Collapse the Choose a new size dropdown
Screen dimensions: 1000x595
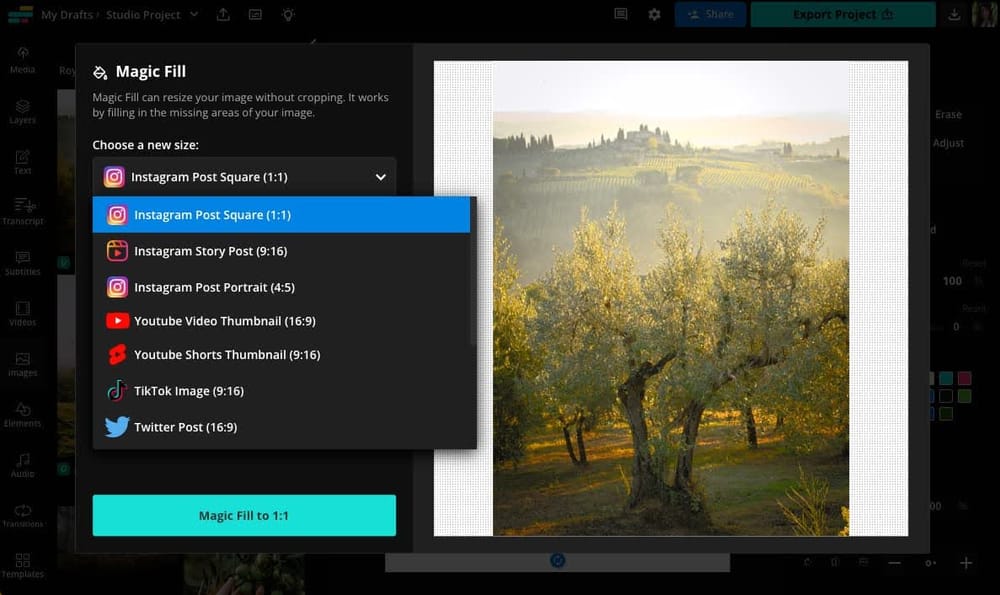379,176
